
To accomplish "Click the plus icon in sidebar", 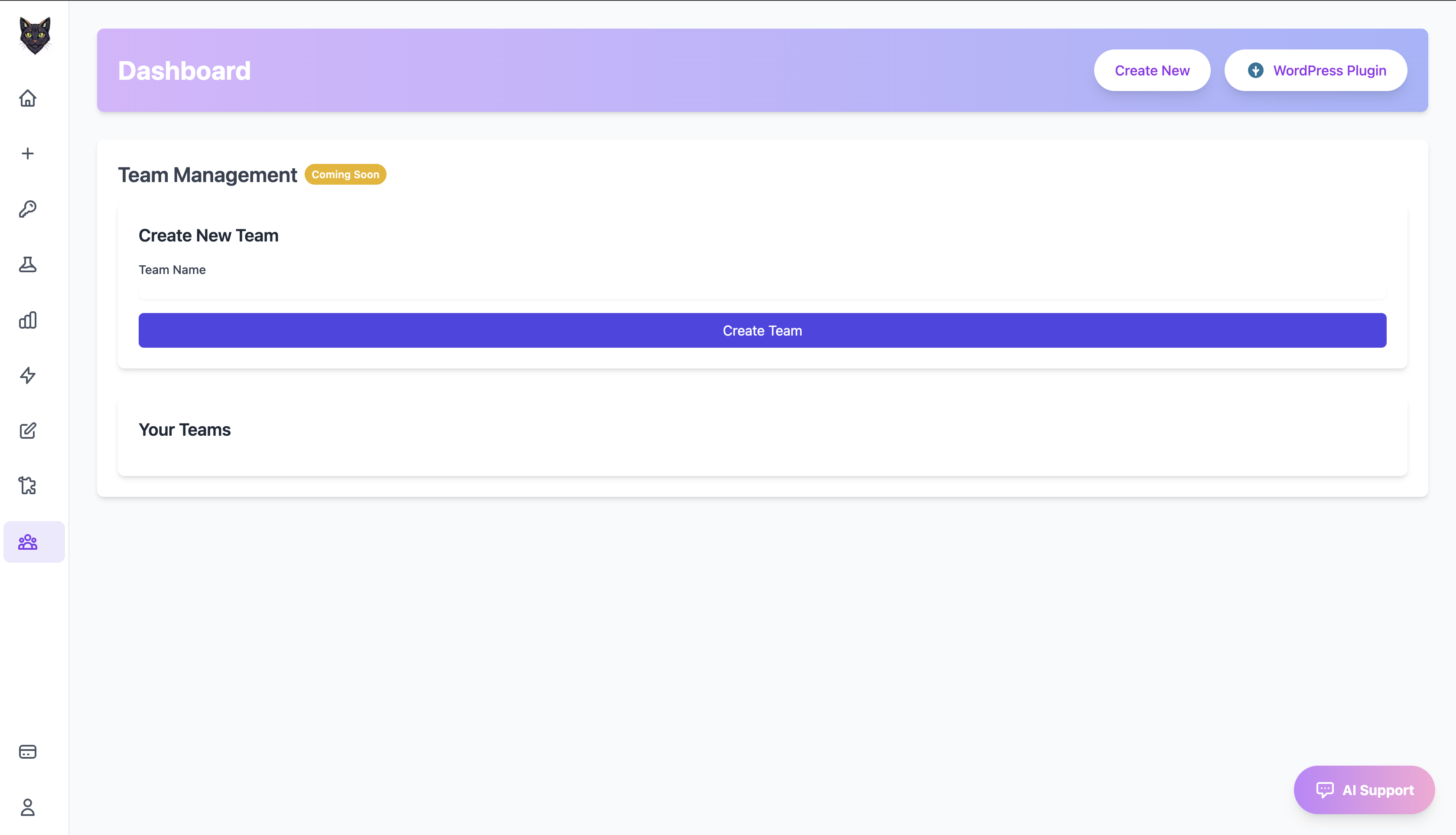I will [x=27, y=154].
